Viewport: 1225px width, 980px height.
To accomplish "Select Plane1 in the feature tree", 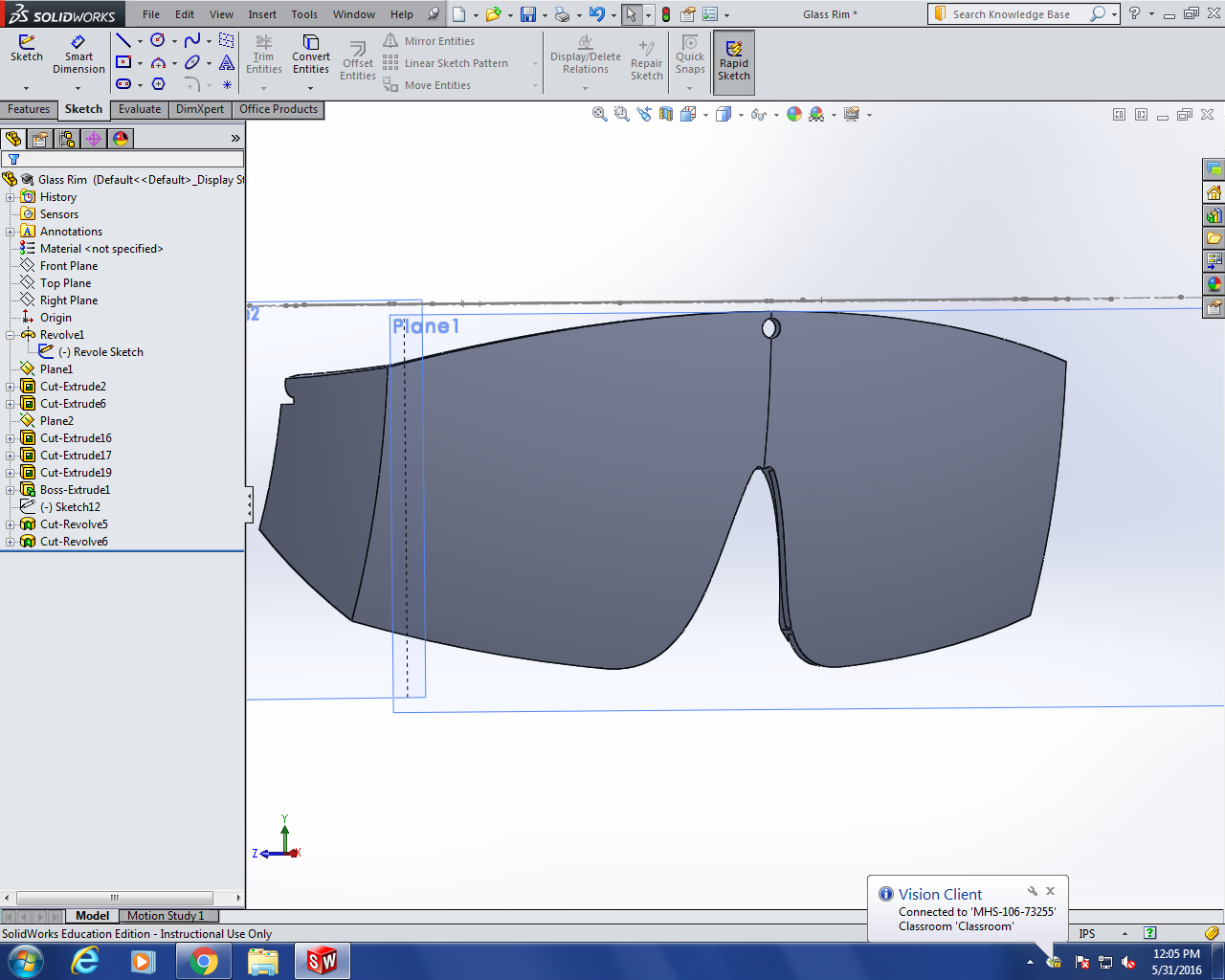I will pyautogui.click(x=56, y=369).
